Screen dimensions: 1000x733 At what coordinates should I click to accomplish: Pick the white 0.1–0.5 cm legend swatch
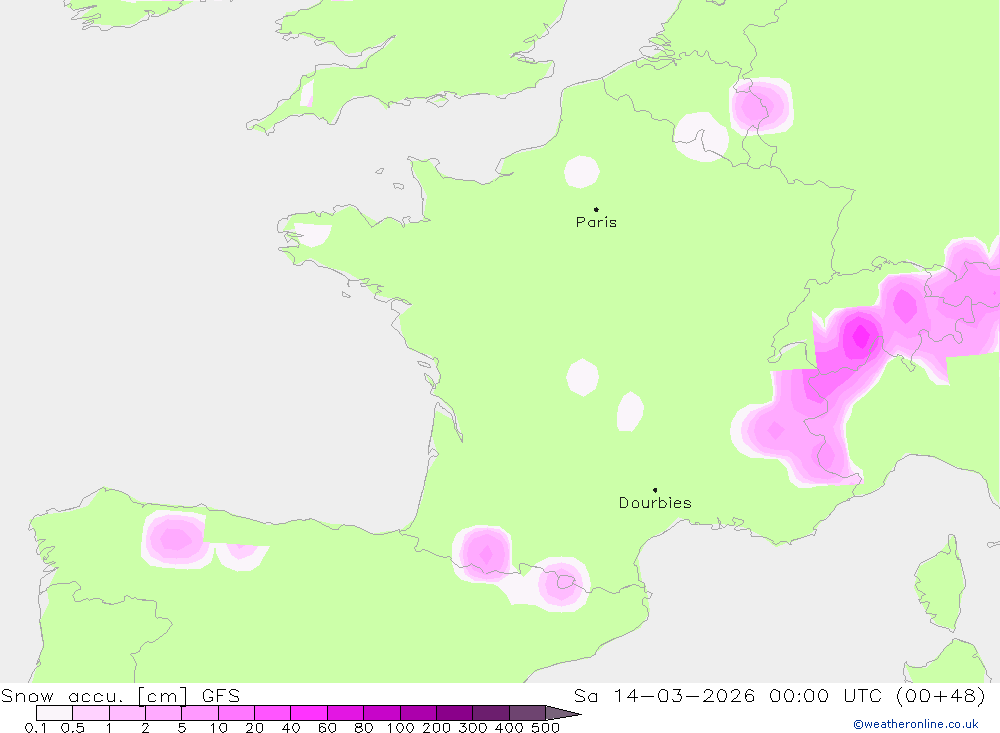click(55, 713)
